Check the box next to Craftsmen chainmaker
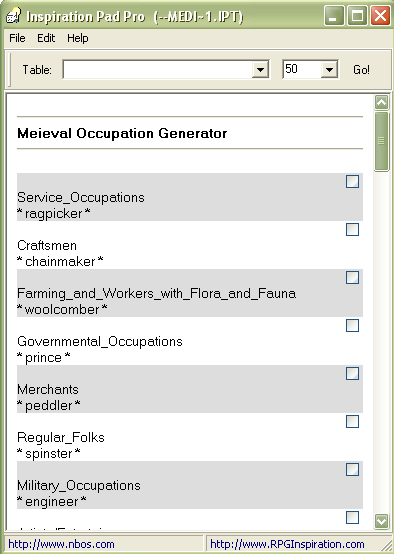394x554 pixels. coord(352,230)
